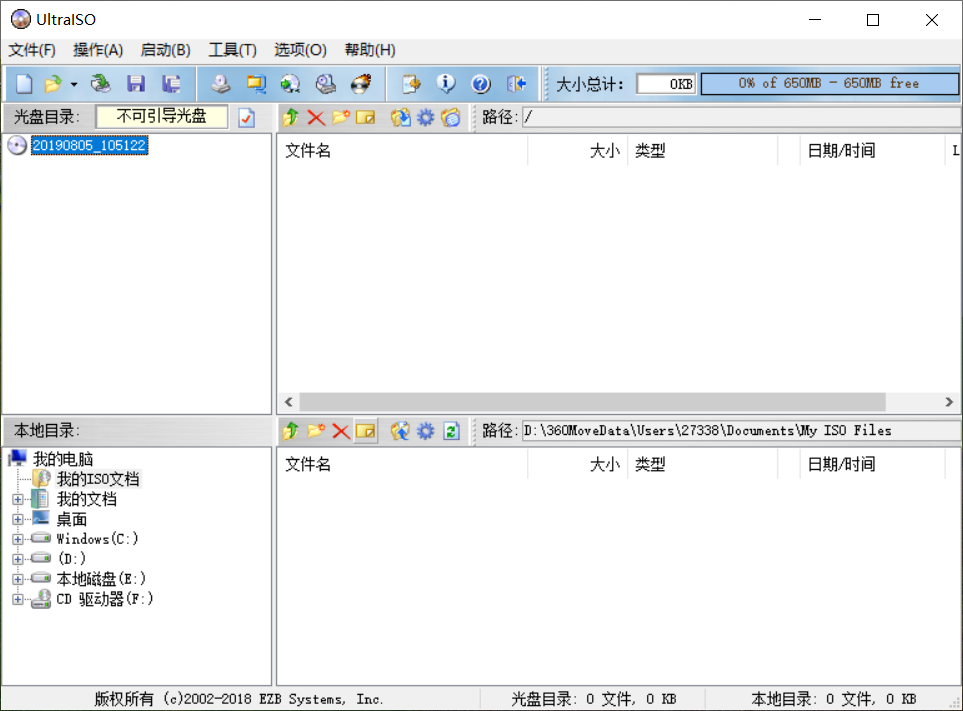Open the 操作(A) menu
963x711 pixels.
98,50
